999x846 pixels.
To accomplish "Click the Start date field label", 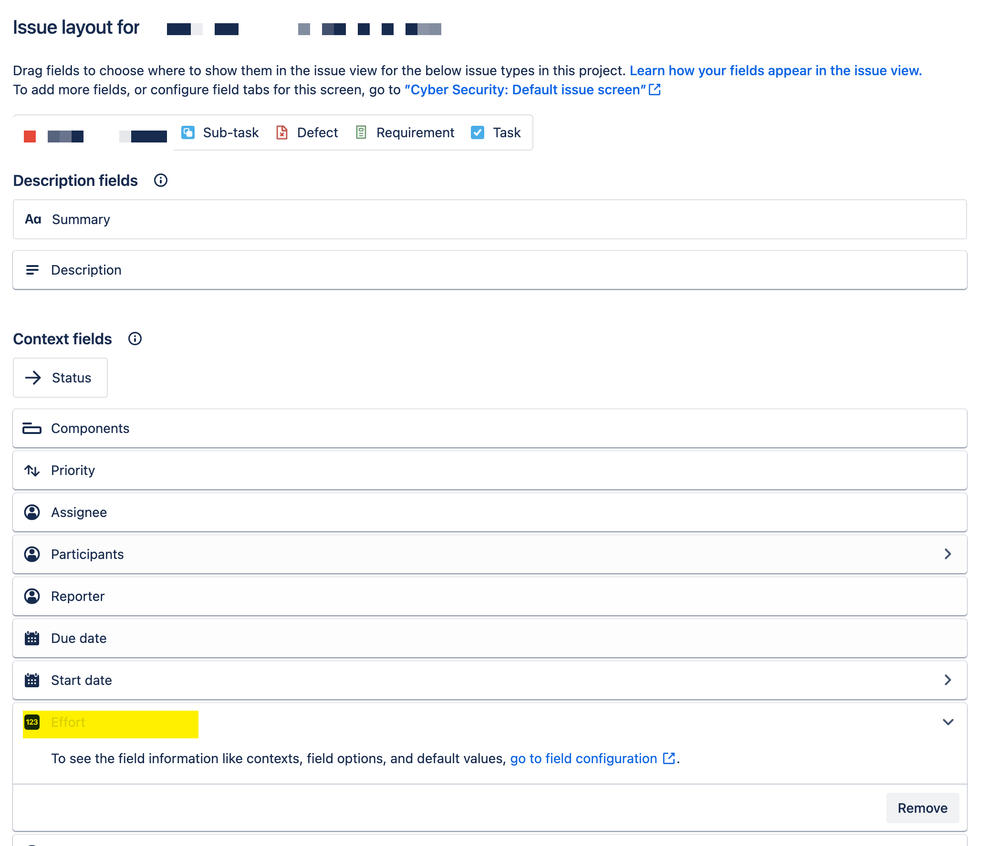I will pyautogui.click(x=82, y=680).
